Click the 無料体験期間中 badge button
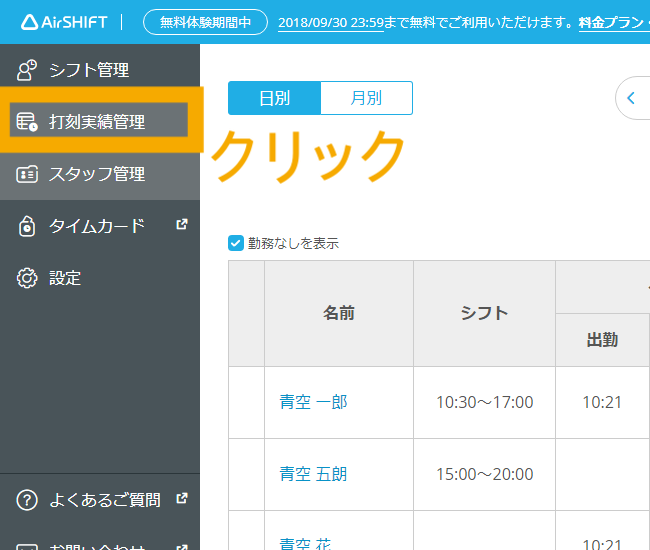The image size is (650, 550). [x=206, y=22]
